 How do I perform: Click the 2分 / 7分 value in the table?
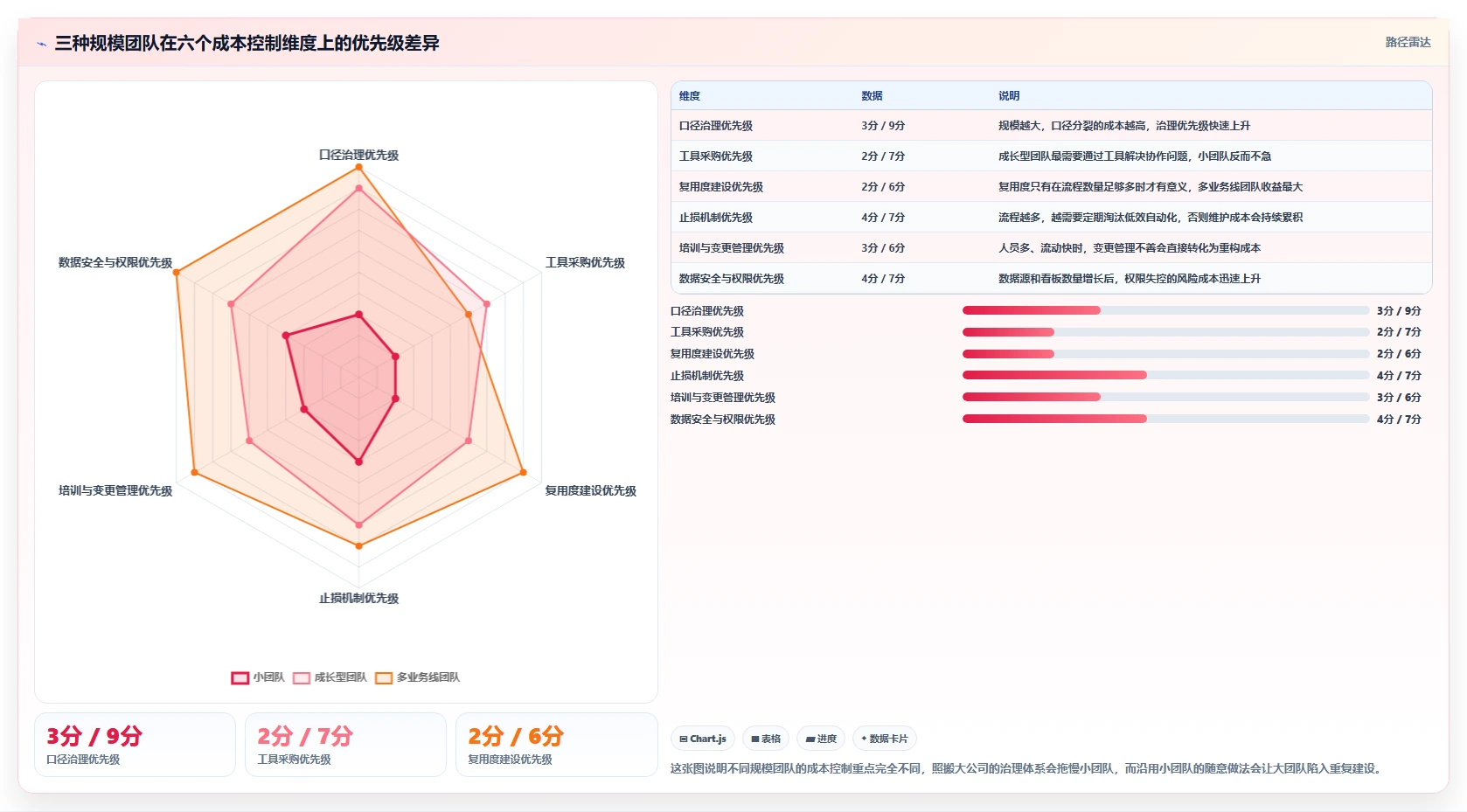(x=883, y=156)
